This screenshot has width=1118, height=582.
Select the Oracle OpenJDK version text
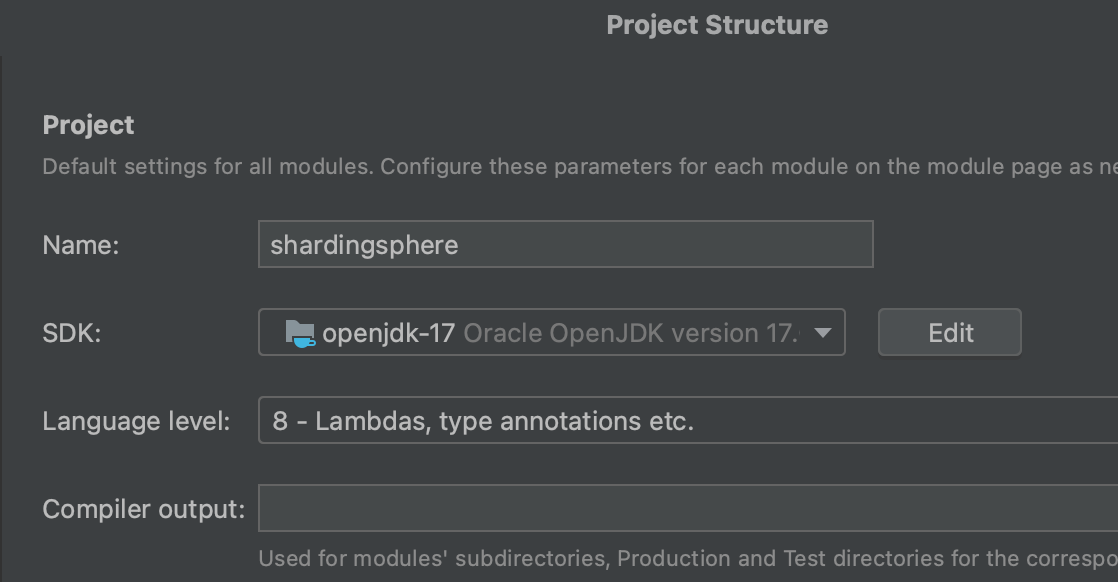pyautogui.click(x=630, y=331)
